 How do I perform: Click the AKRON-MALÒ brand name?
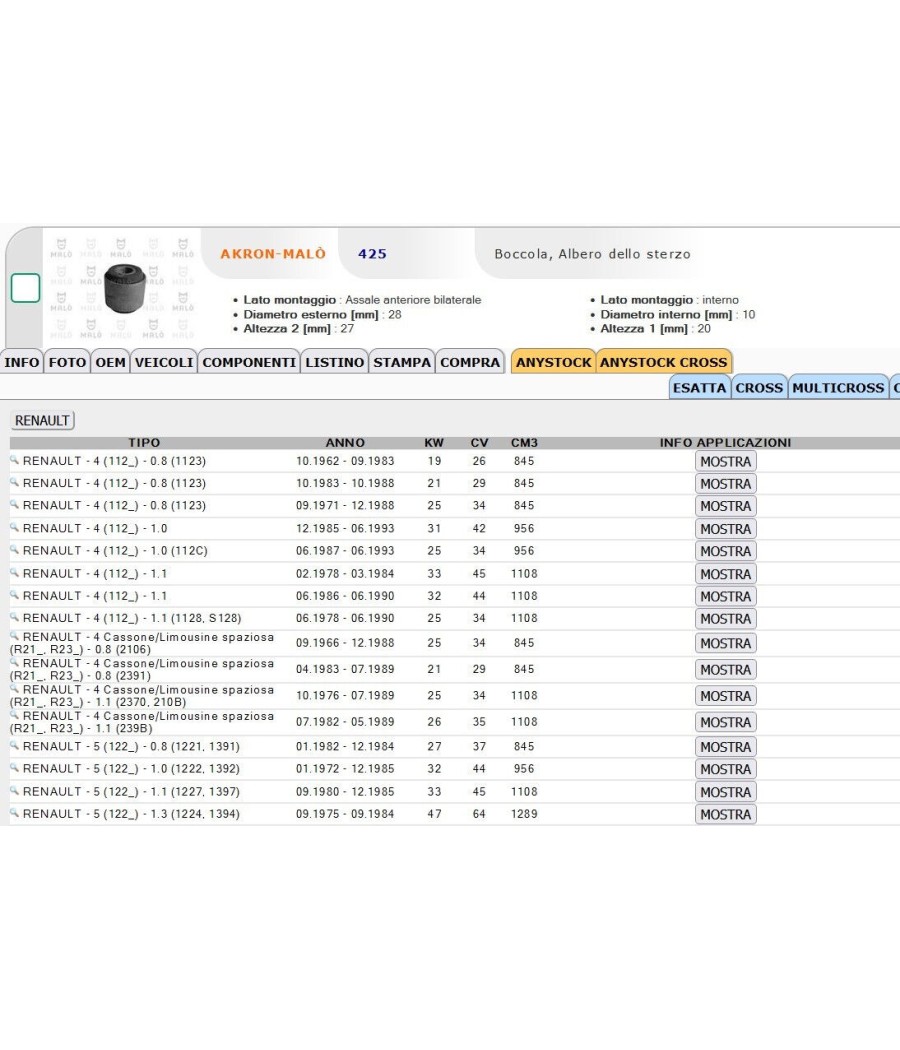(273, 254)
